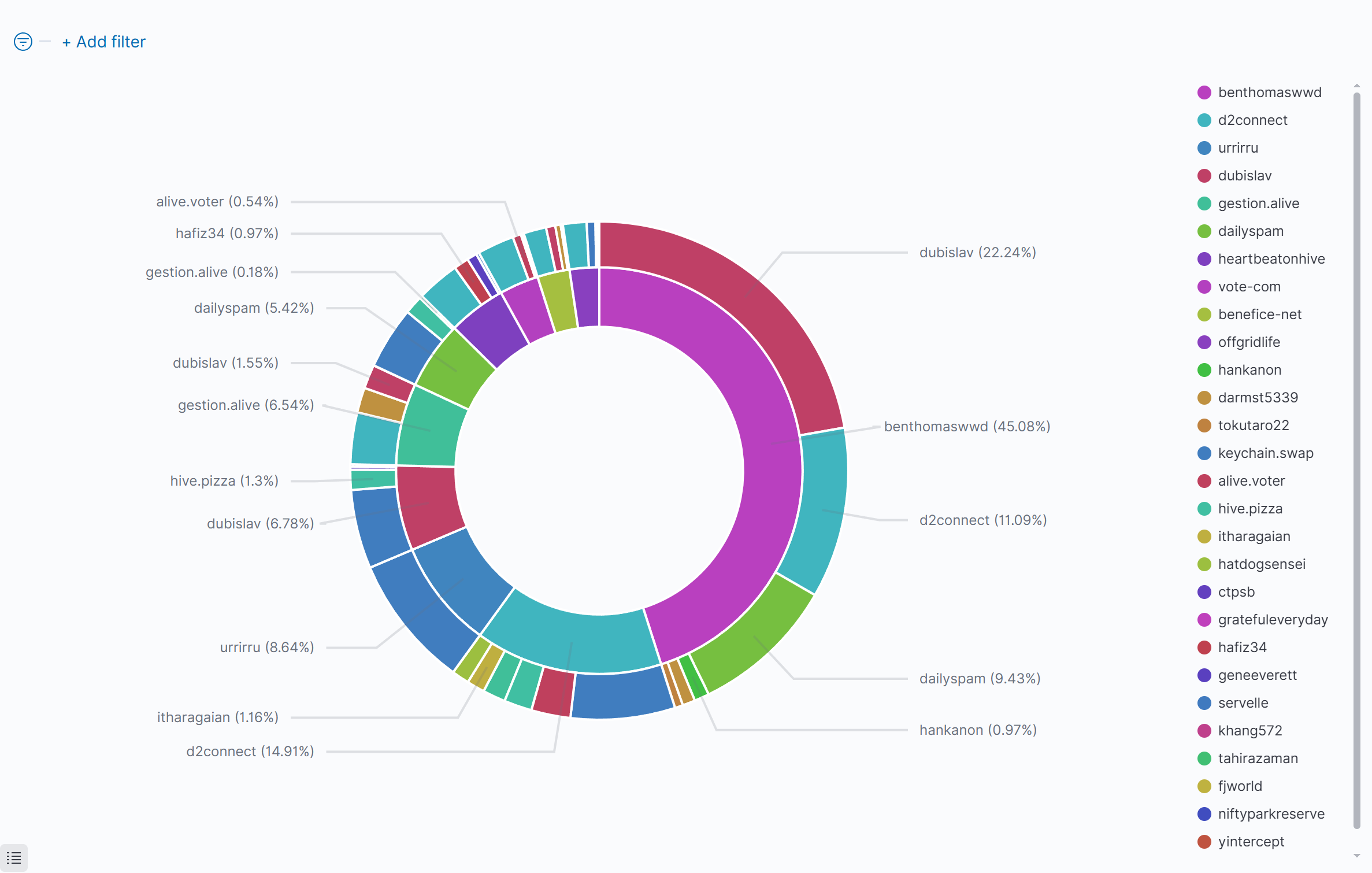
Task: Click the benthomaswwd legend color dot
Action: tap(1204, 93)
